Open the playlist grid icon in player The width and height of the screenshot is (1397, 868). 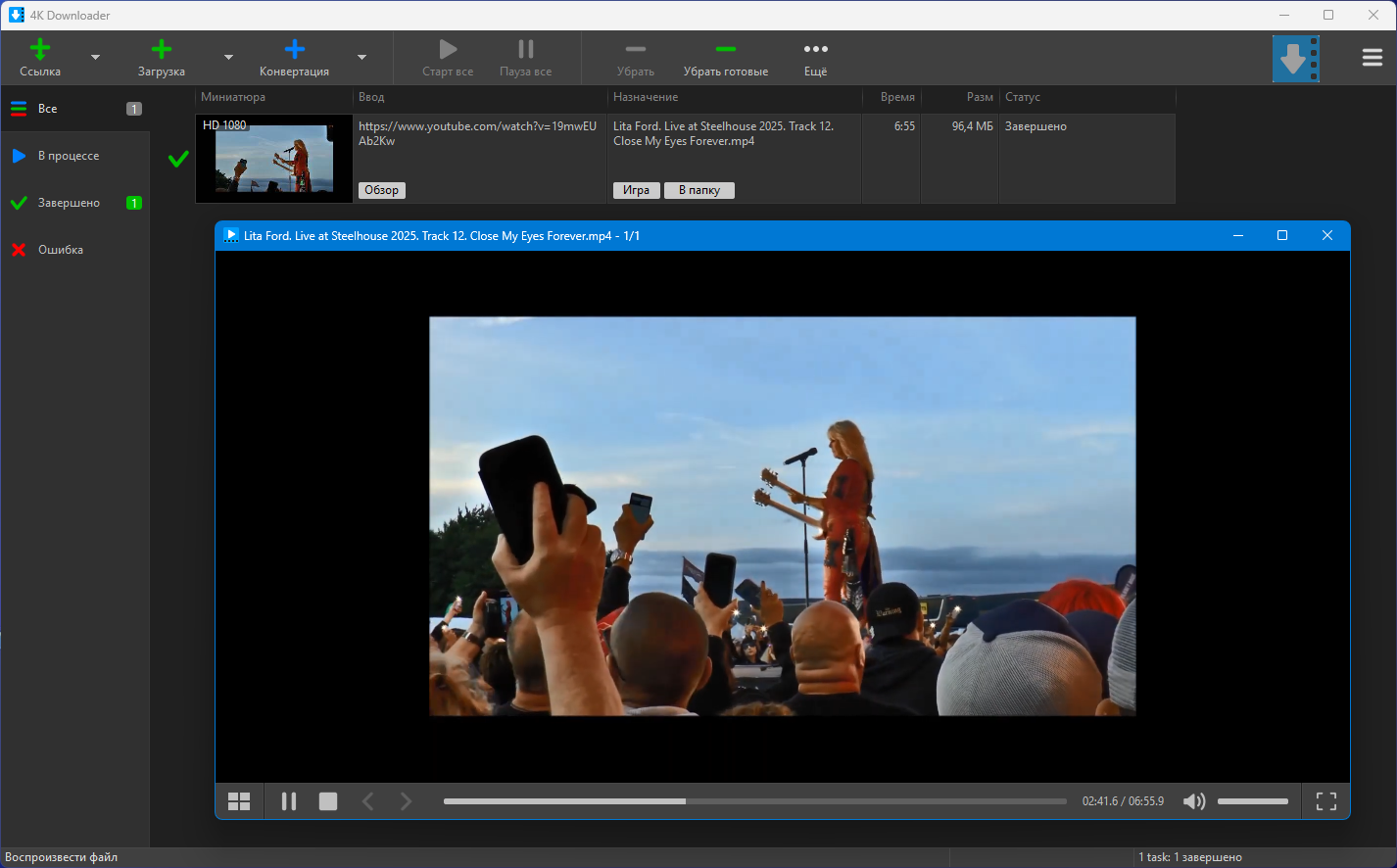click(239, 801)
